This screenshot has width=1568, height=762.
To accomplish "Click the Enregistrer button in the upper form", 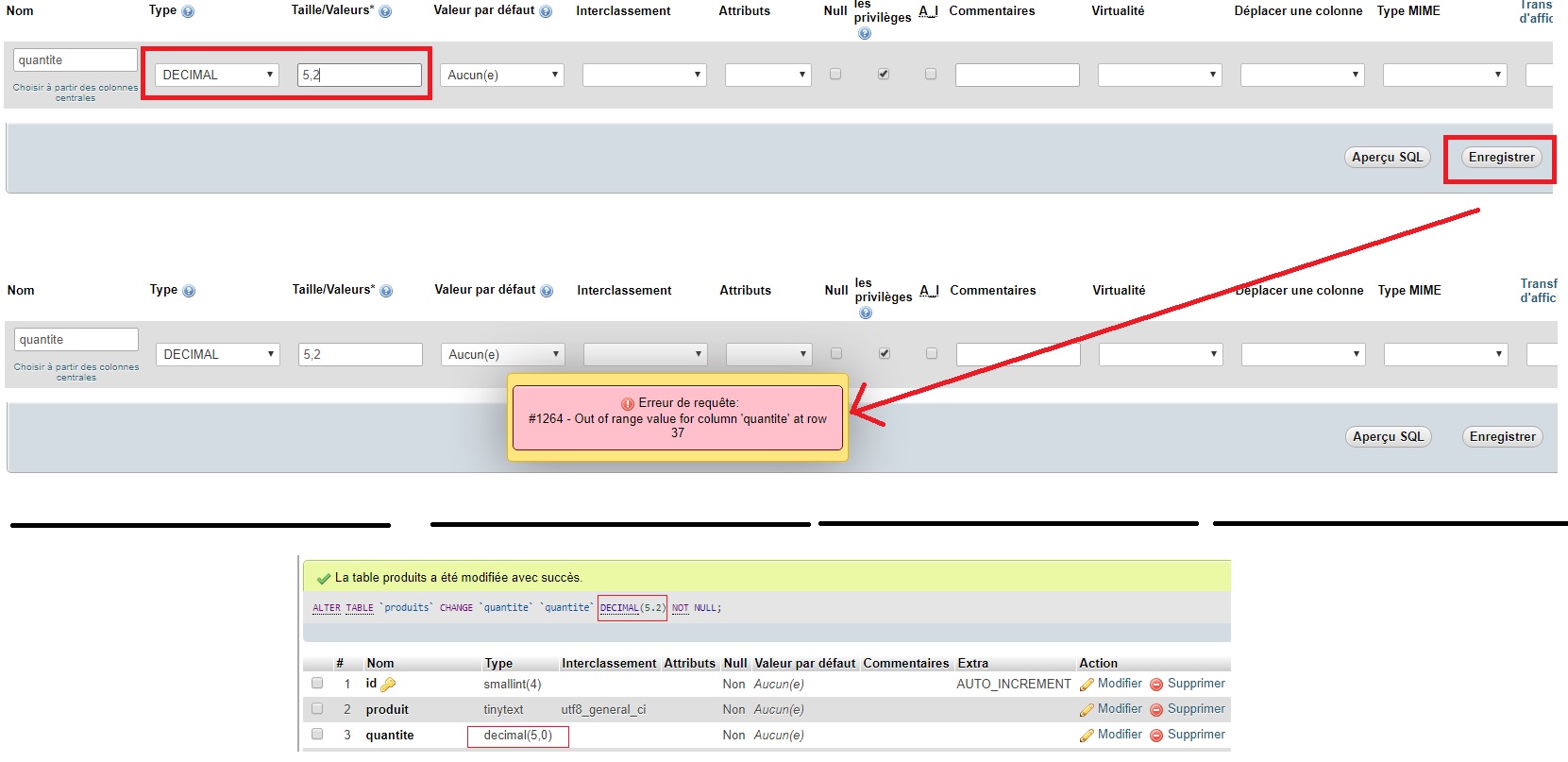I will coord(1502,158).
